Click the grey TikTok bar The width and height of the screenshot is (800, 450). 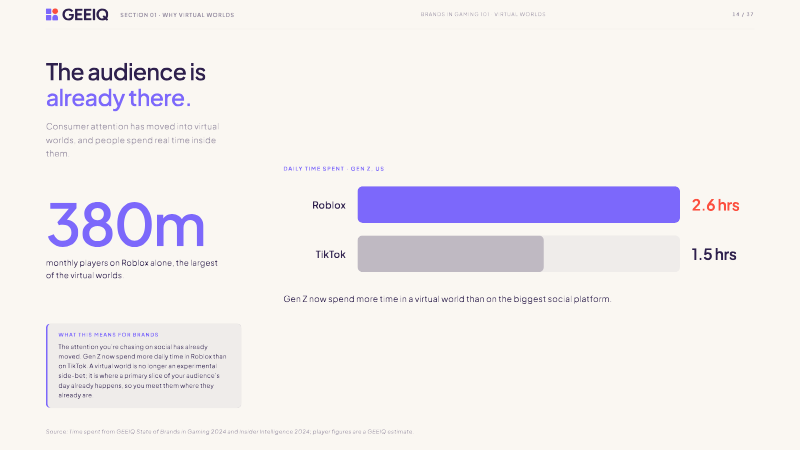tap(451, 254)
